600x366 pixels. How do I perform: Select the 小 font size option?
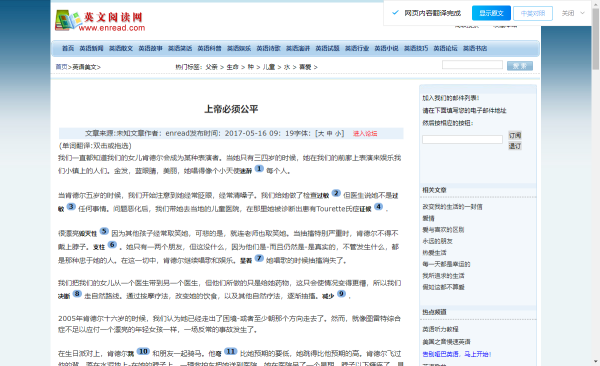tap(338, 134)
